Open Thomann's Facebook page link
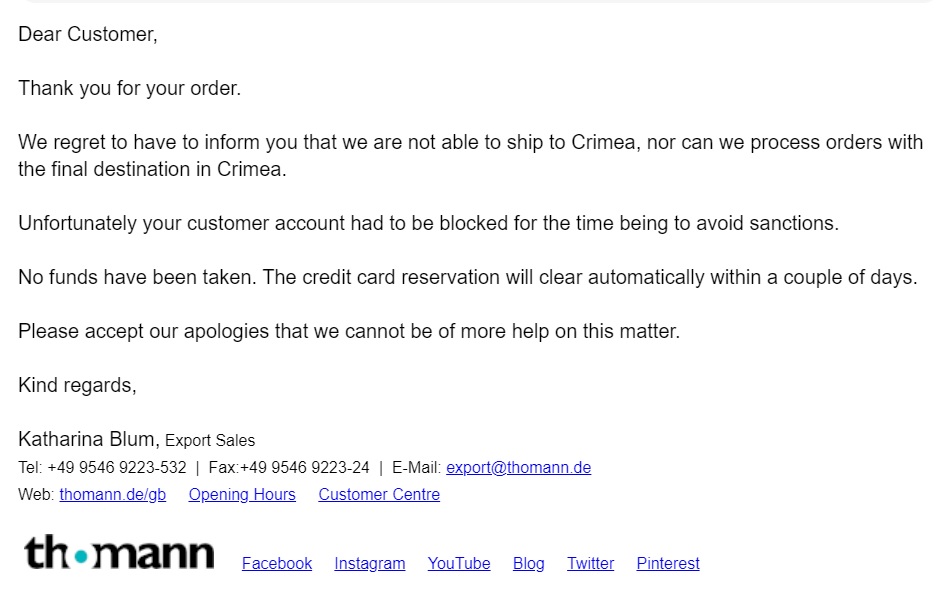The image size is (950, 596). (x=277, y=564)
